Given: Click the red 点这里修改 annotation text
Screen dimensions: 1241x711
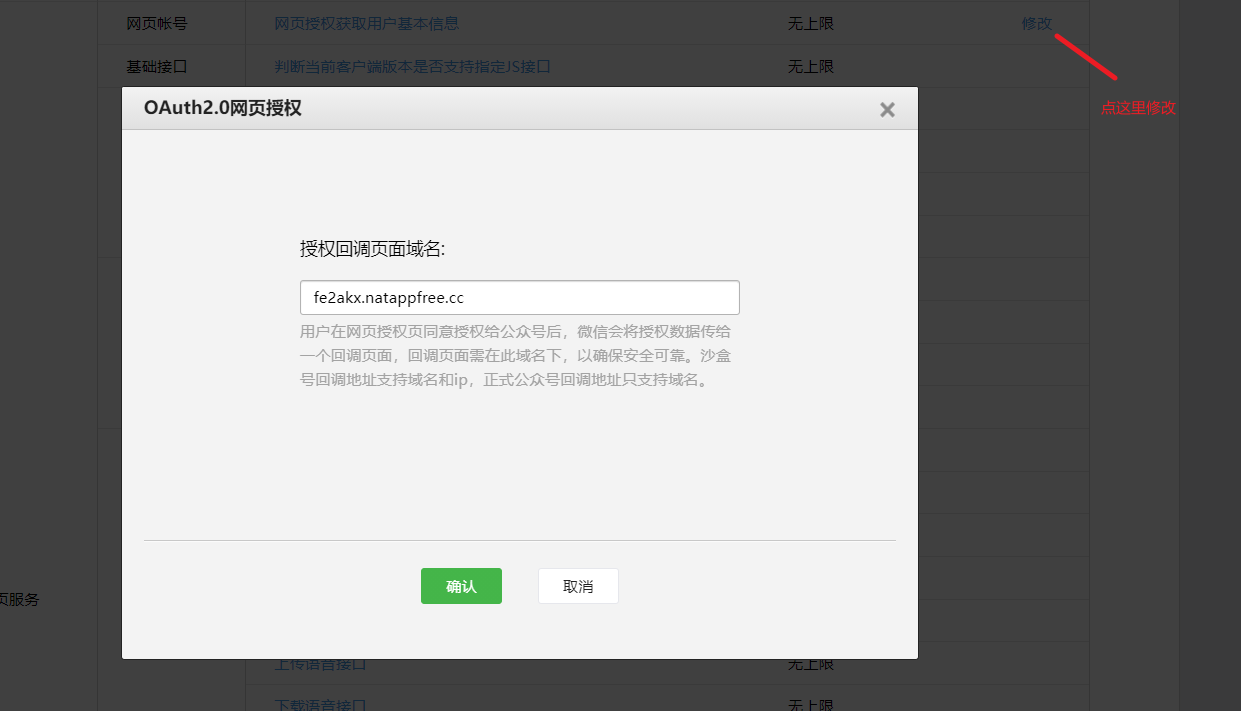Looking at the screenshot, I should [1138, 108].
